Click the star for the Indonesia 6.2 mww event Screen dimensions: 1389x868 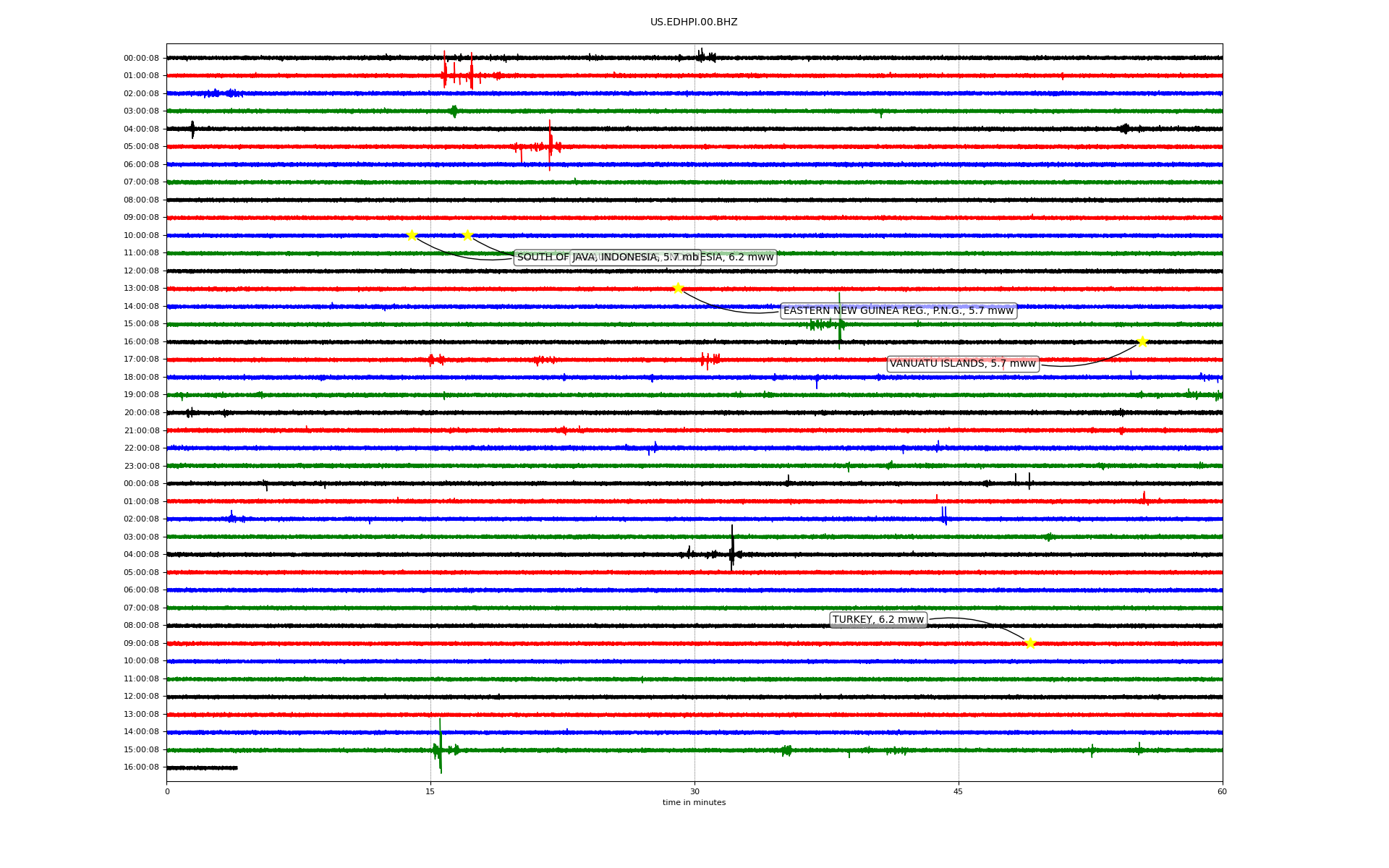pyautogui.click(x=467, y=235)
